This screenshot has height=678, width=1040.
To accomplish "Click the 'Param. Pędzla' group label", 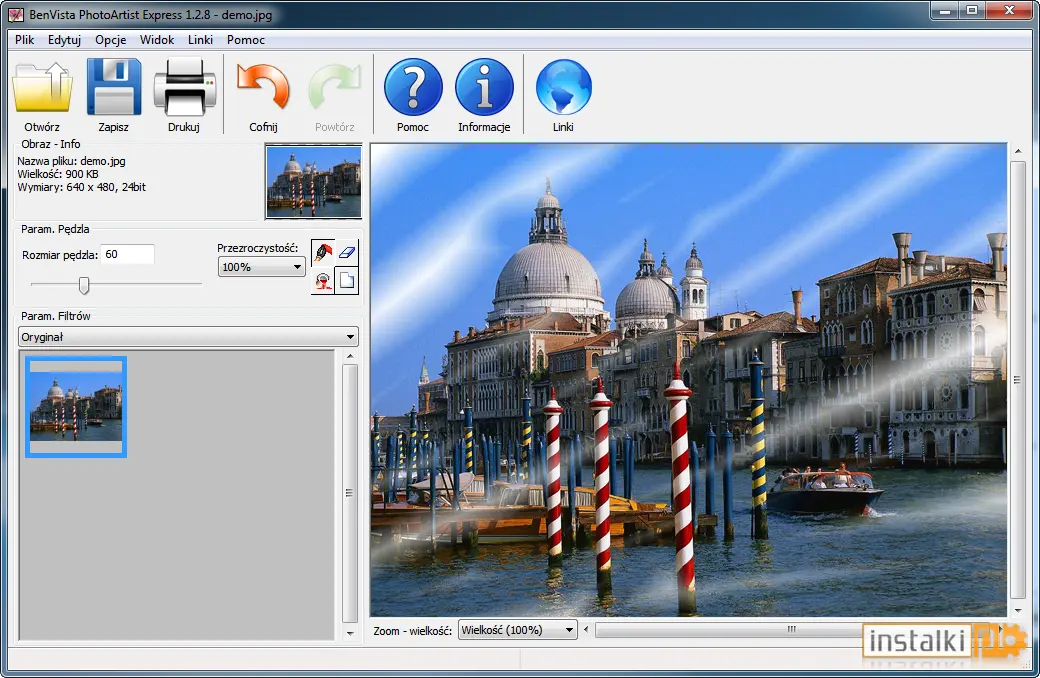I will 55,229.
